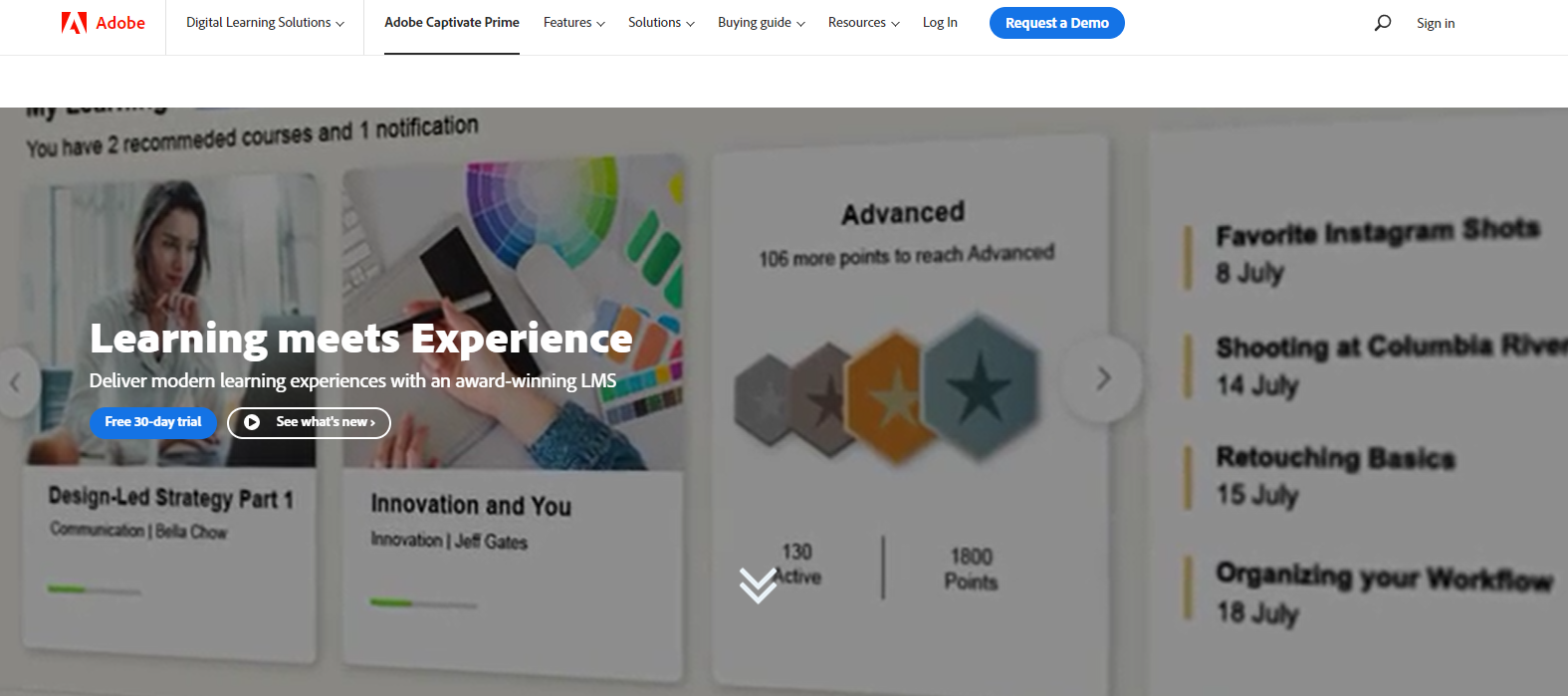This screenshot has height=696, width=1568.
Task: Click the double chevron scroll-down icon
Action: [758, 585]
